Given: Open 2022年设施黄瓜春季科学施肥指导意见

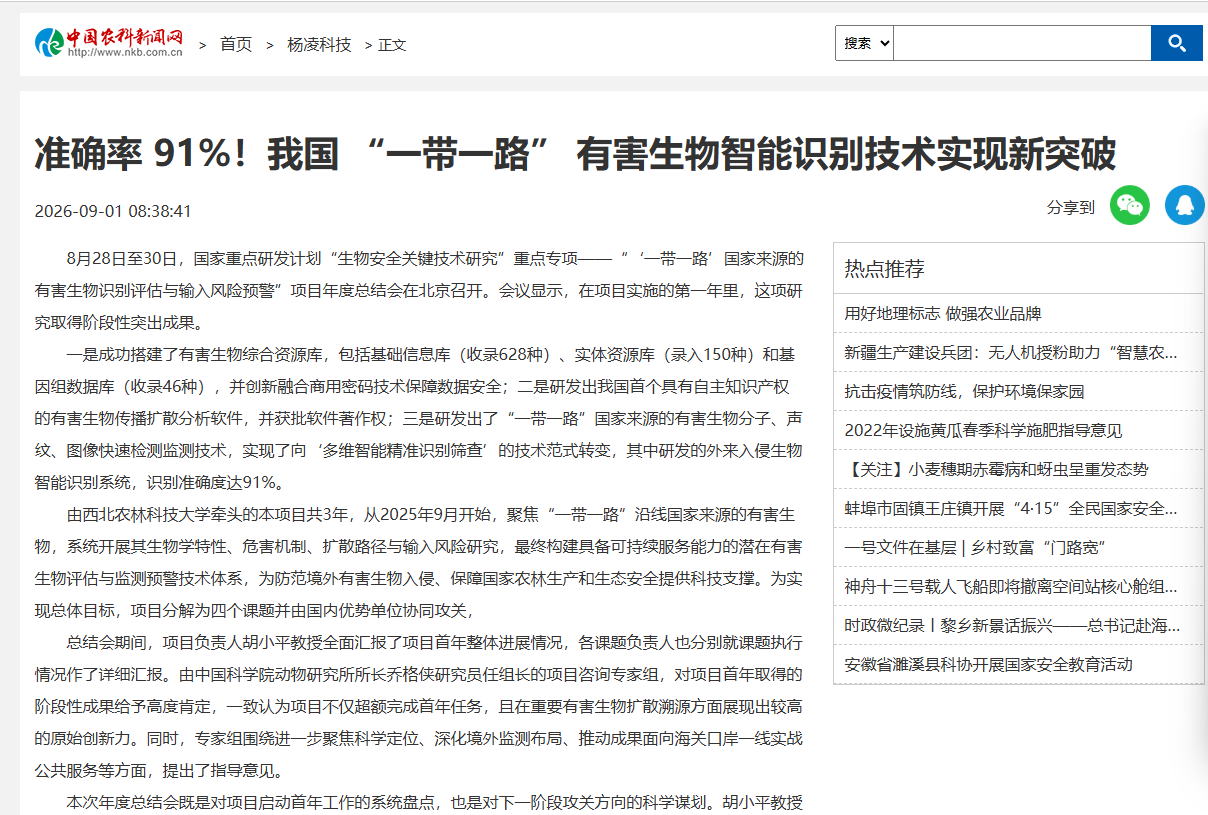Looking at the screenshot, I should pyautogui.click(x=983, y=431).
